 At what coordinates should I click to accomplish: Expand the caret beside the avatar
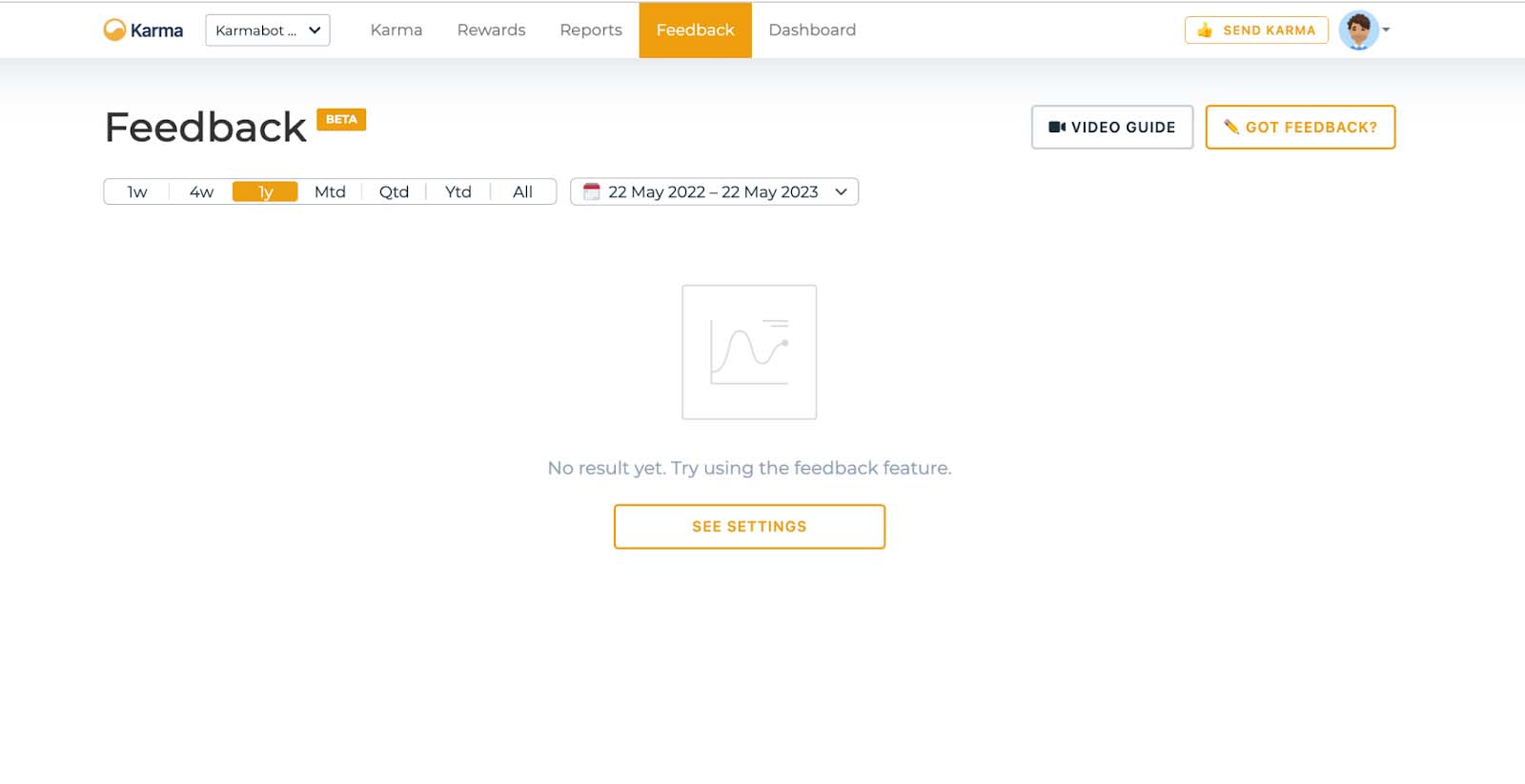(x=1387, y=30)
